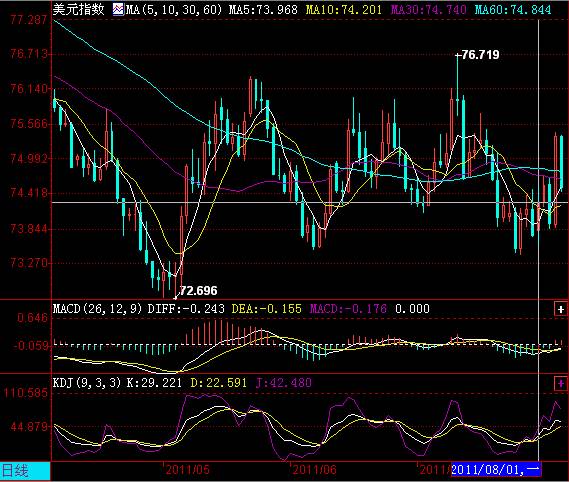The width and height of the screenshot is (569, 482).
Task: Click the DEA value in MACD header
Action: tap(267, 309)
